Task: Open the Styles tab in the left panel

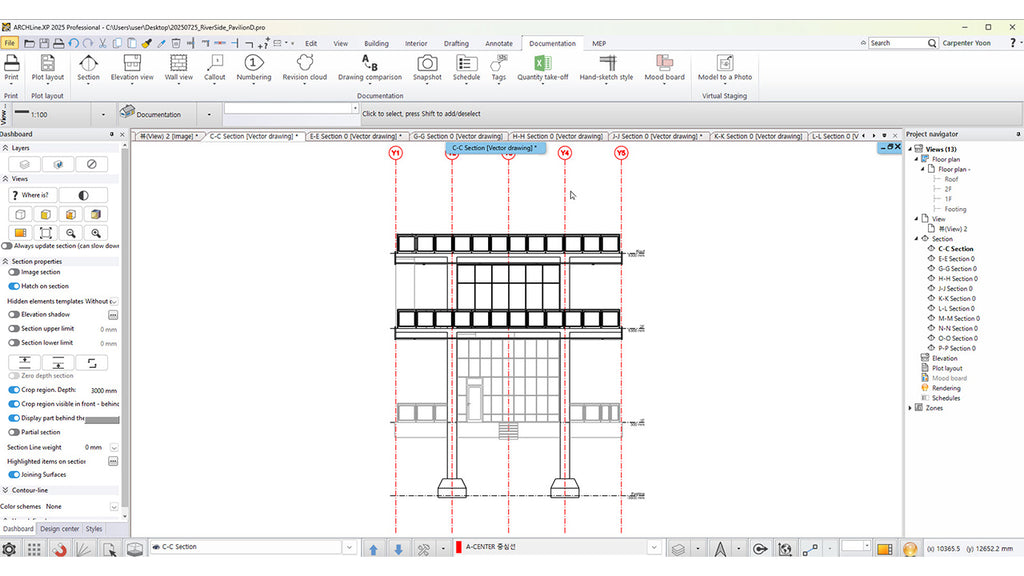Action: tap(94, 529)
